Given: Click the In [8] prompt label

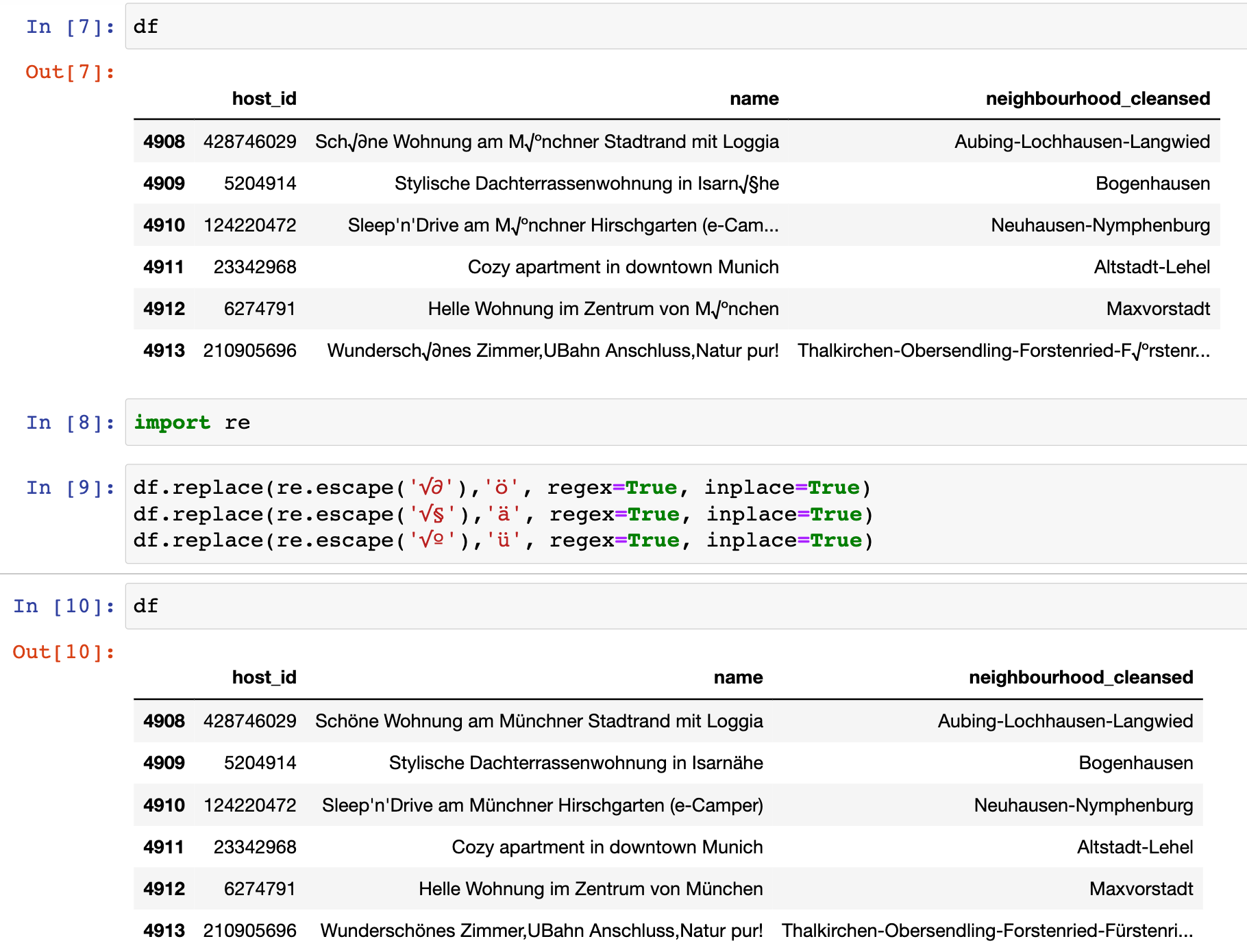Looking at the screenshot, I should (x=70, y=423).
